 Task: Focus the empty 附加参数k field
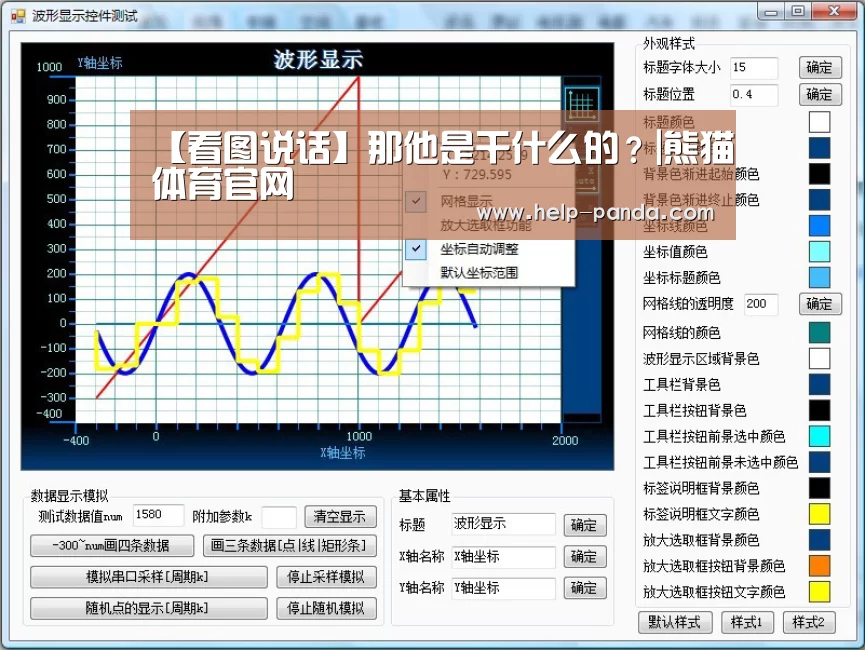pyautogui.click(x=279, y=517)
